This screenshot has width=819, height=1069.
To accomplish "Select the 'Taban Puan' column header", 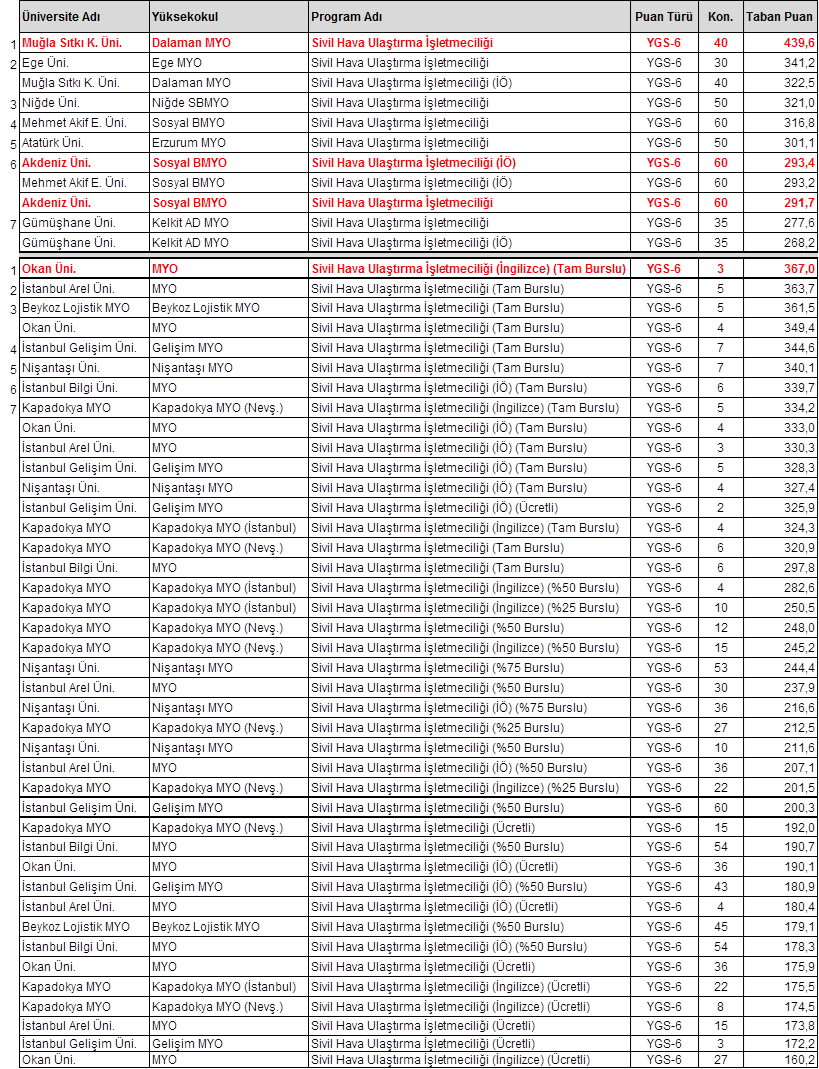I will [779, 16].
